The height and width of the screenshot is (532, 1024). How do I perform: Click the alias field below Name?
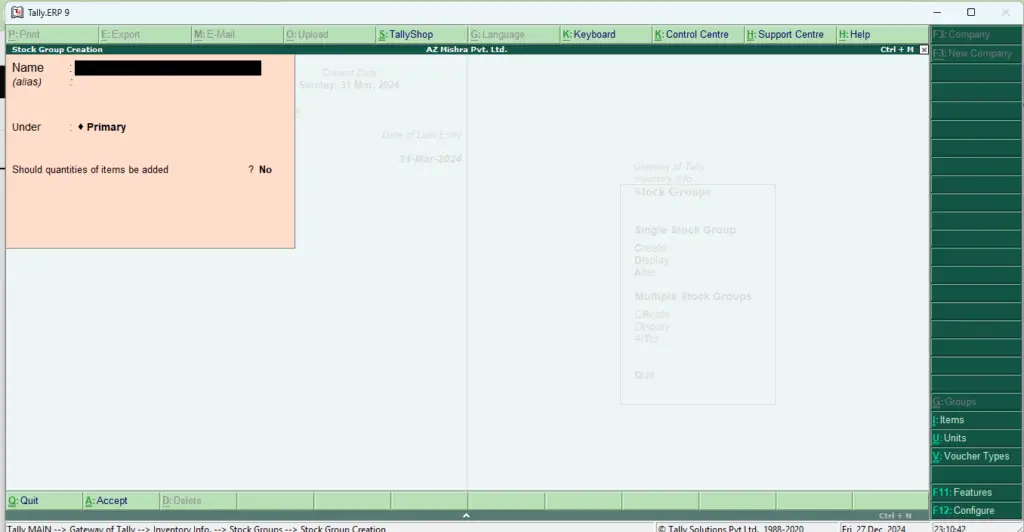coord(168,82)
